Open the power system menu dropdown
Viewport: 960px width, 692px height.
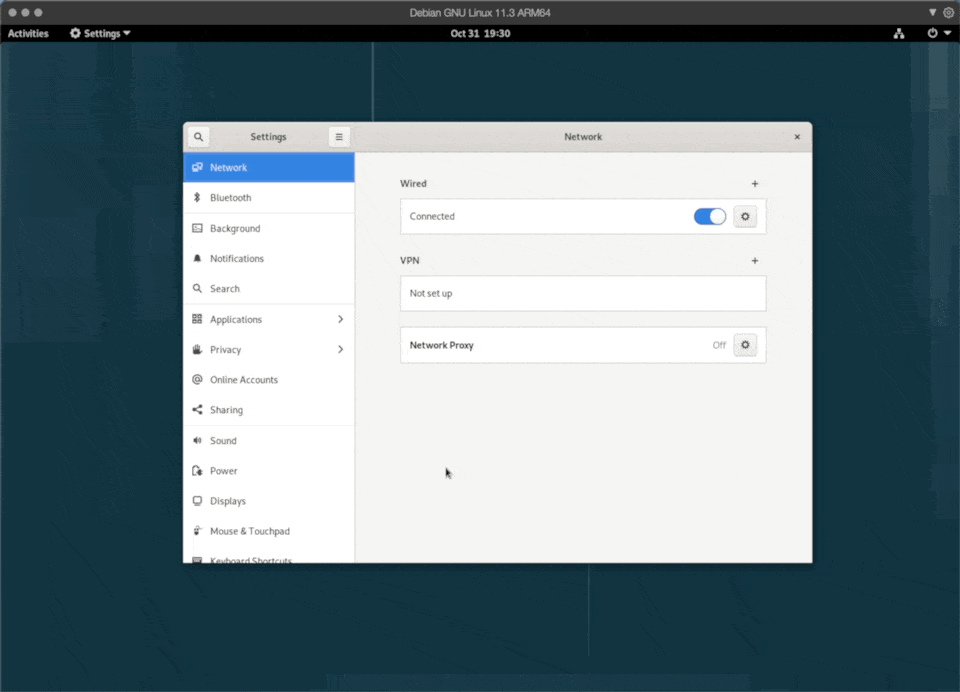(938, 33)
